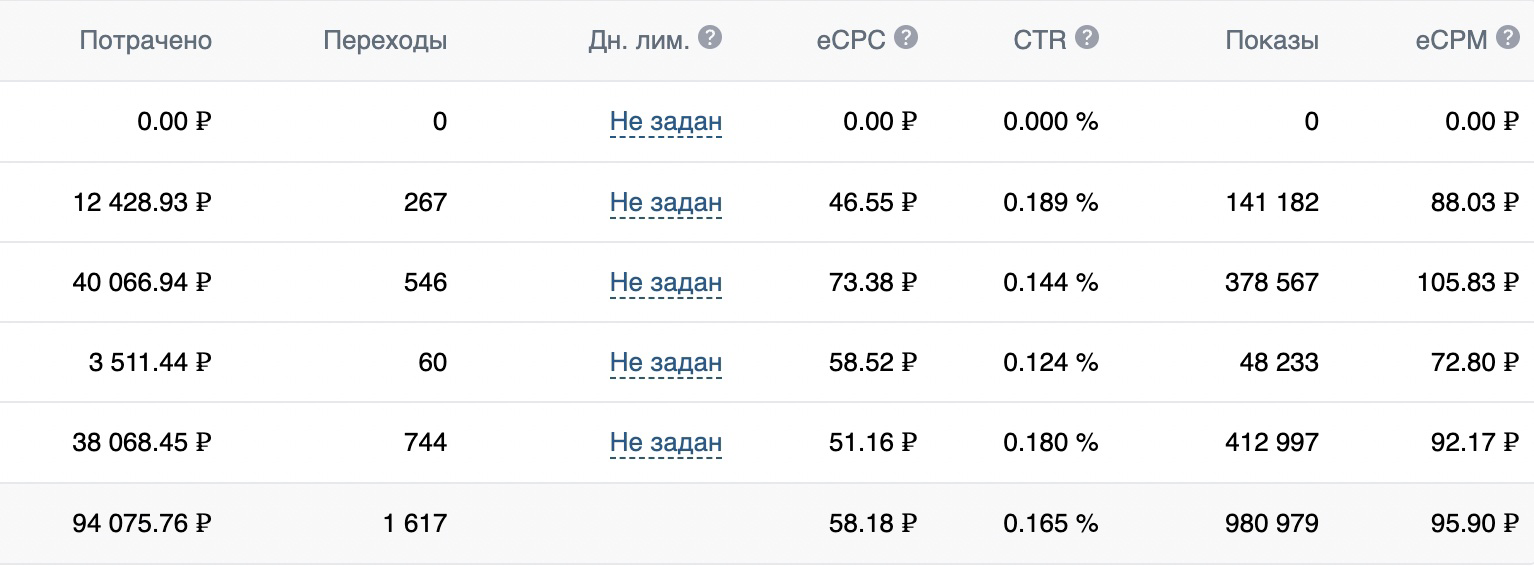Click the 744 clicks cell
The image size is (1534, 566).
click(x=426, y=443)
